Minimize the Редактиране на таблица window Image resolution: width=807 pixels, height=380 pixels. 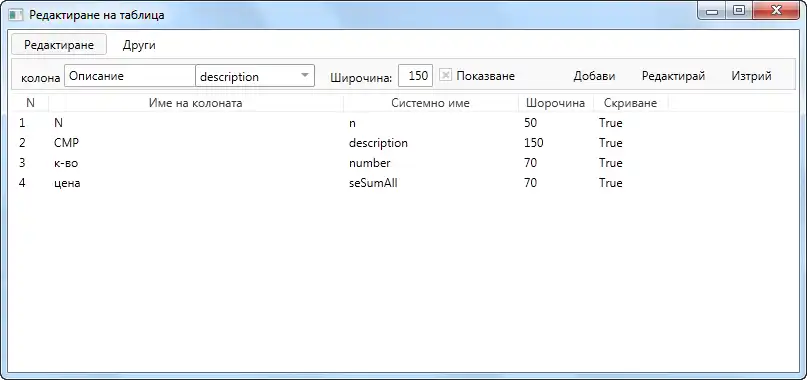click(712, 10)
